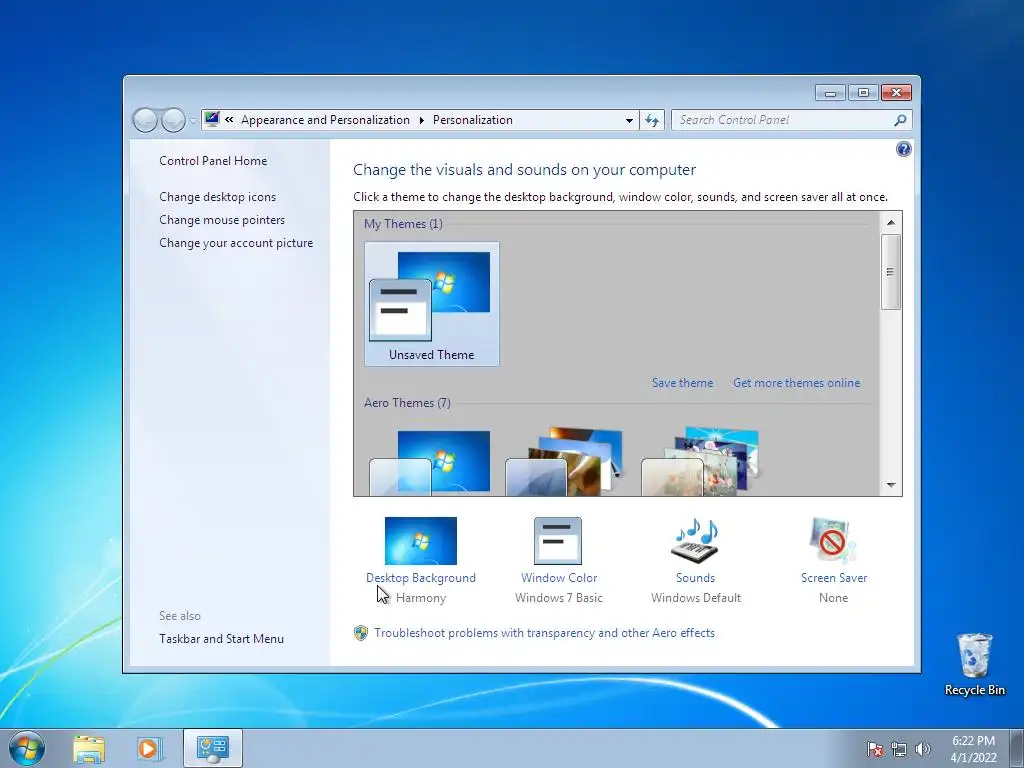
Task: Click the Forward navigation arrow
Action: tap(173, 120)
